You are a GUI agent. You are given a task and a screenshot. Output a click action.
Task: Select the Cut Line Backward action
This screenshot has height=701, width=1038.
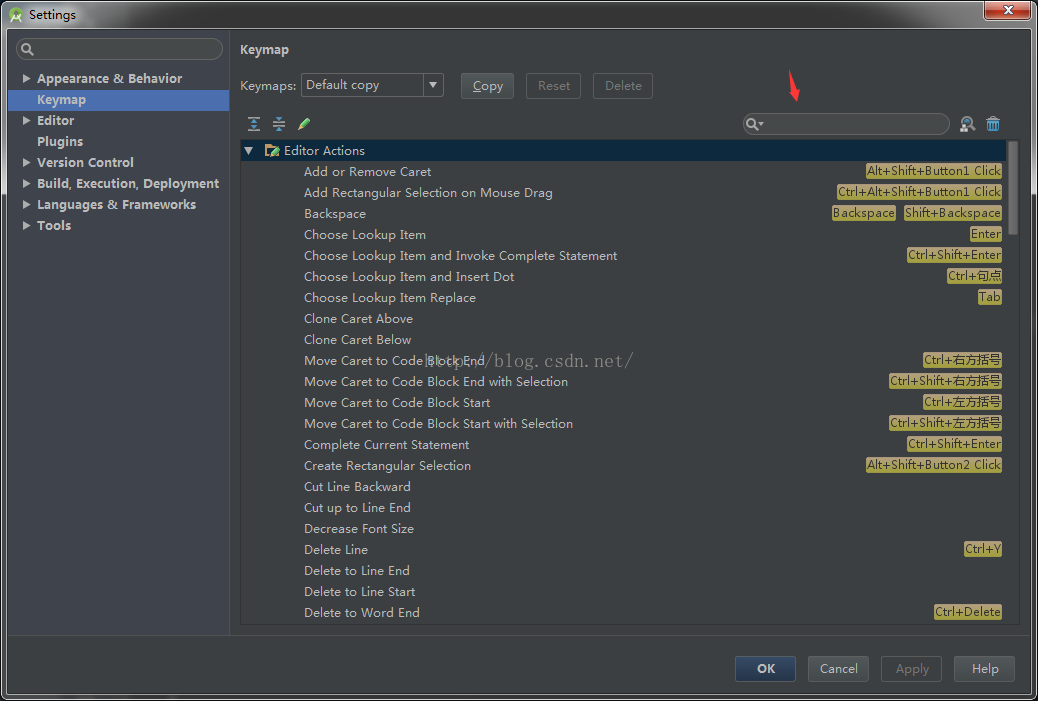tap(623, 487)
